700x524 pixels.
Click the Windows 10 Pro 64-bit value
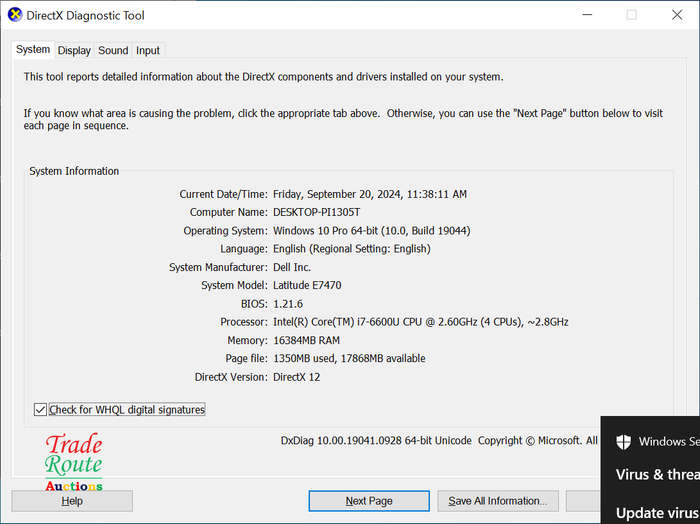(x=372, y=231)
